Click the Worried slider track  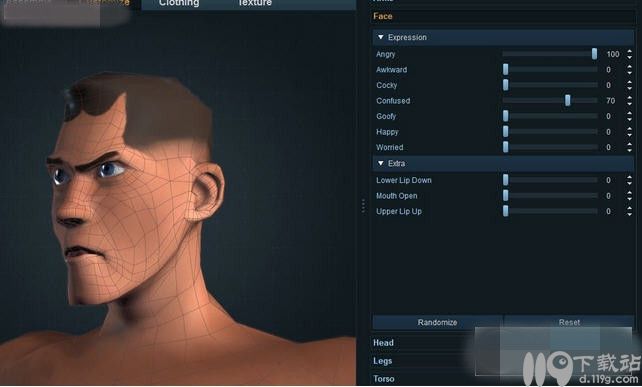[550, 147]
